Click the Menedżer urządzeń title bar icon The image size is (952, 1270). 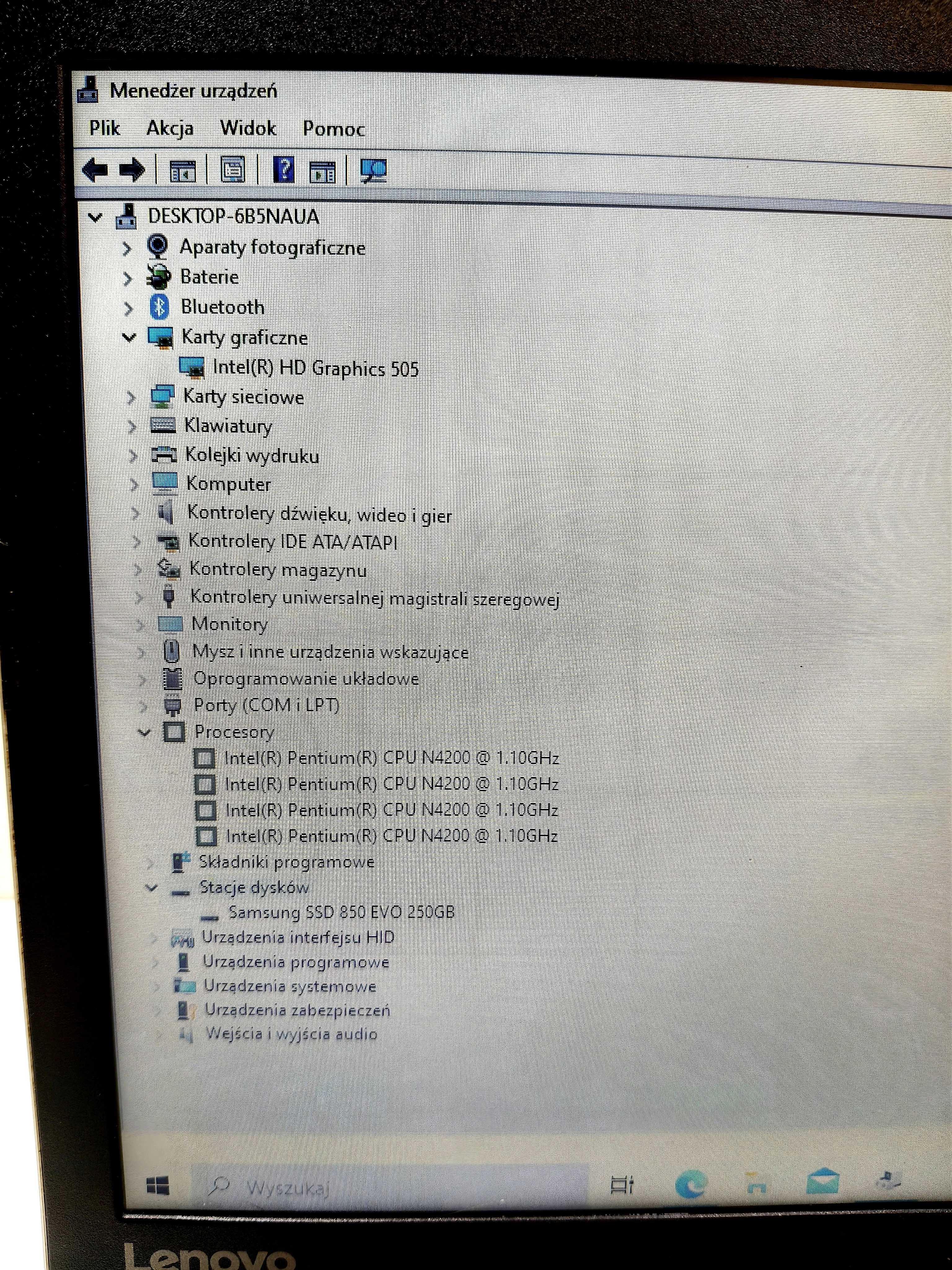point(88,90)
